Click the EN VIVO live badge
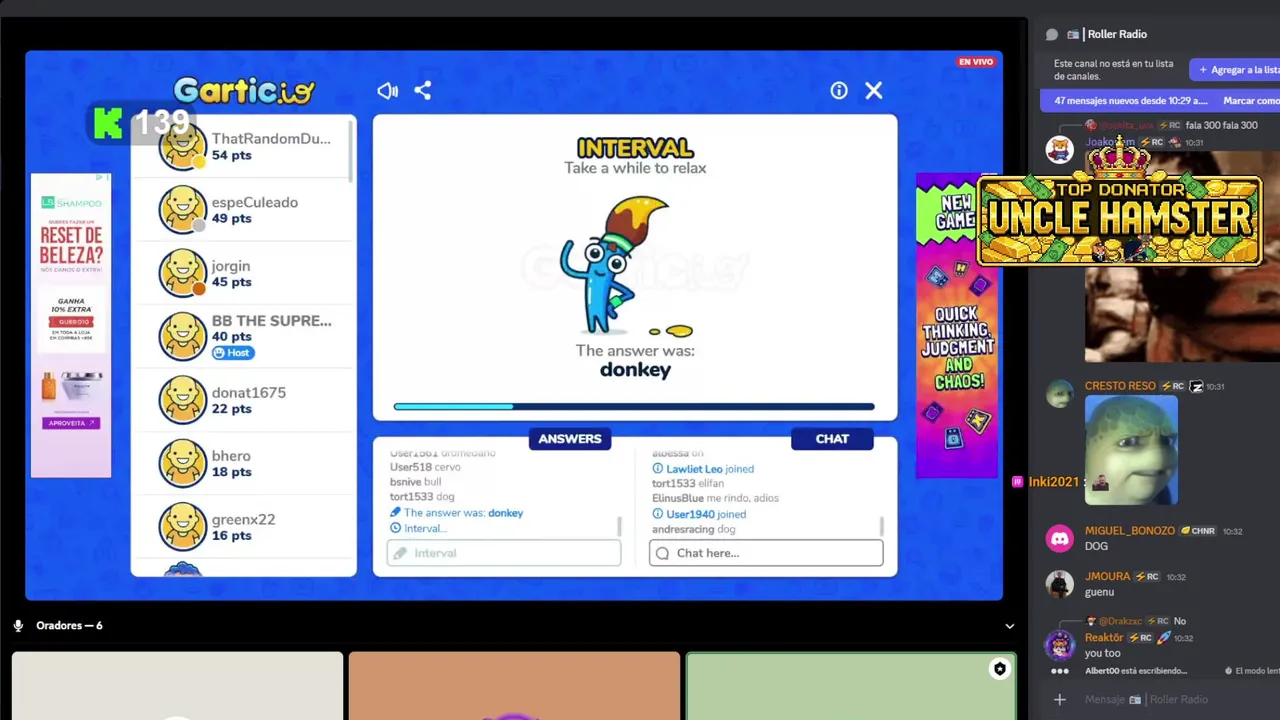The width and height of the screenshot is (1280, 720). pyautogui.click(x=976, y=62)
